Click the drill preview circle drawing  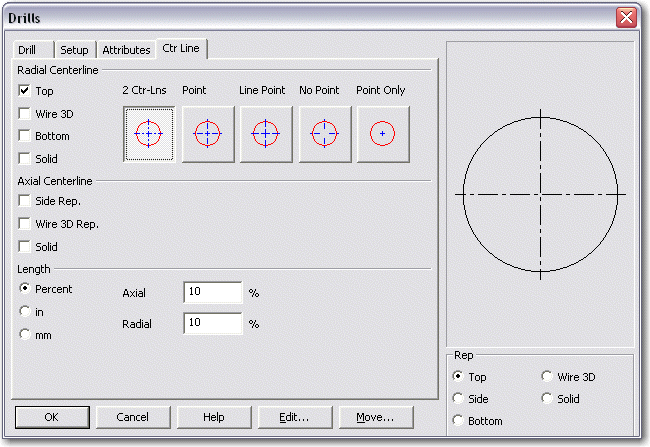pos(540,194)
